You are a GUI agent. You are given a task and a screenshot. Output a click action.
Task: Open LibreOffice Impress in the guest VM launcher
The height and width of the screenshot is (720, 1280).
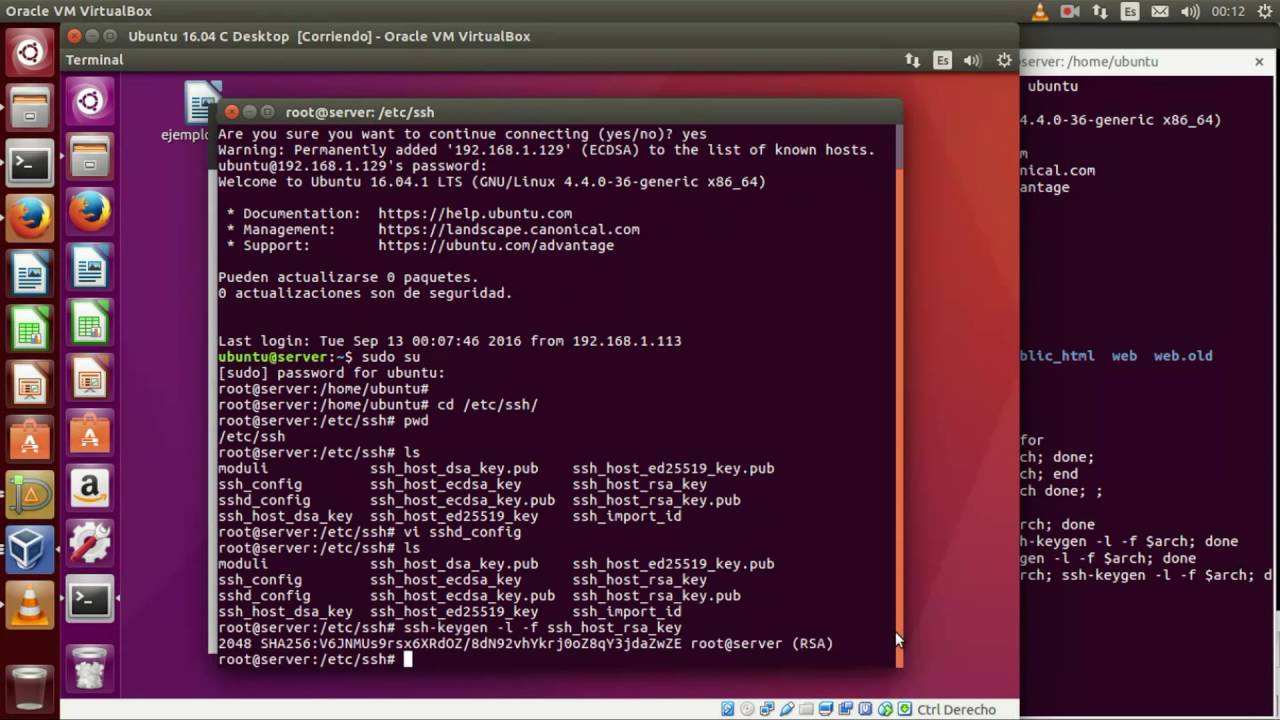(90, 379)
